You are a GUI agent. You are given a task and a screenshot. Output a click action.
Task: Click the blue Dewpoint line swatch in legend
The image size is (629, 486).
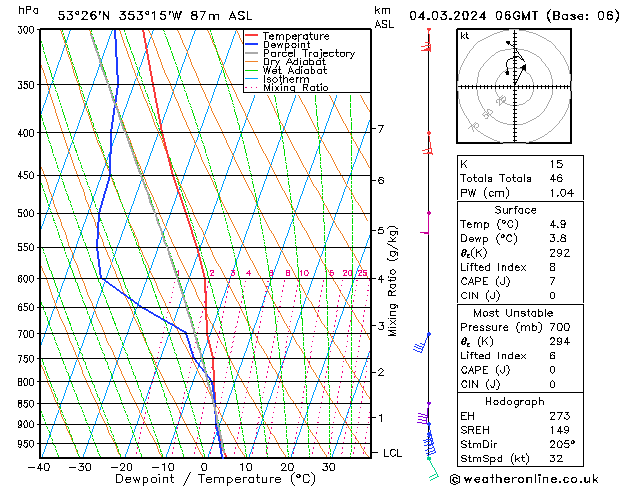(252, 44)
